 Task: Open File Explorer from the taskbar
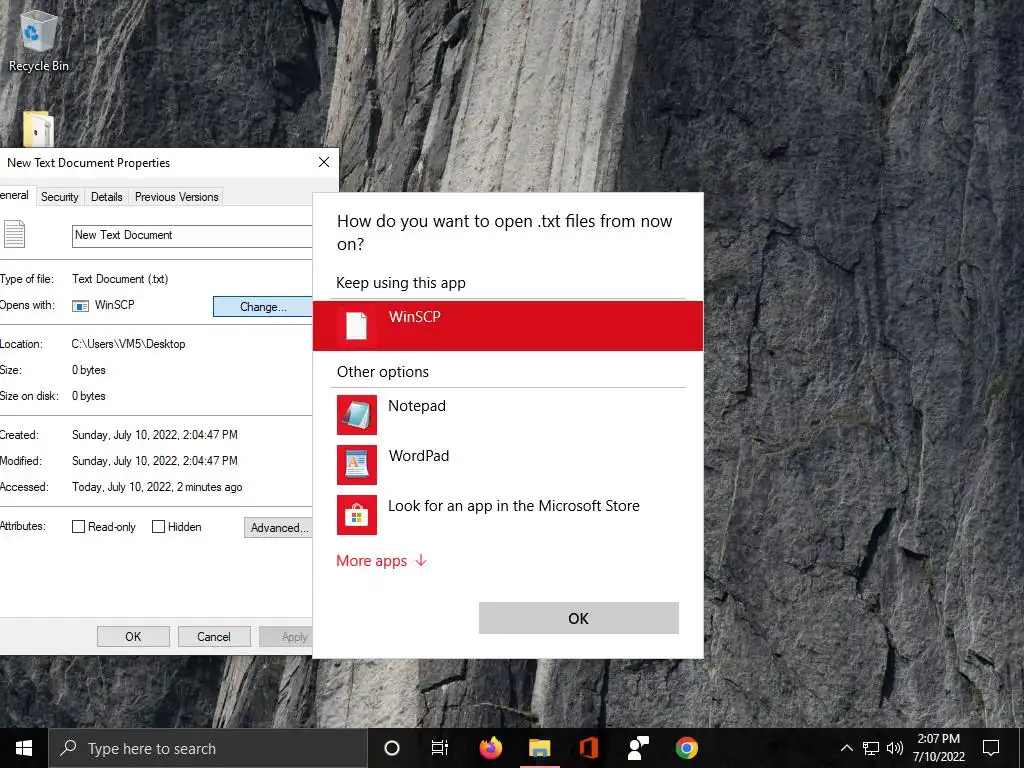tap(539, 748)
